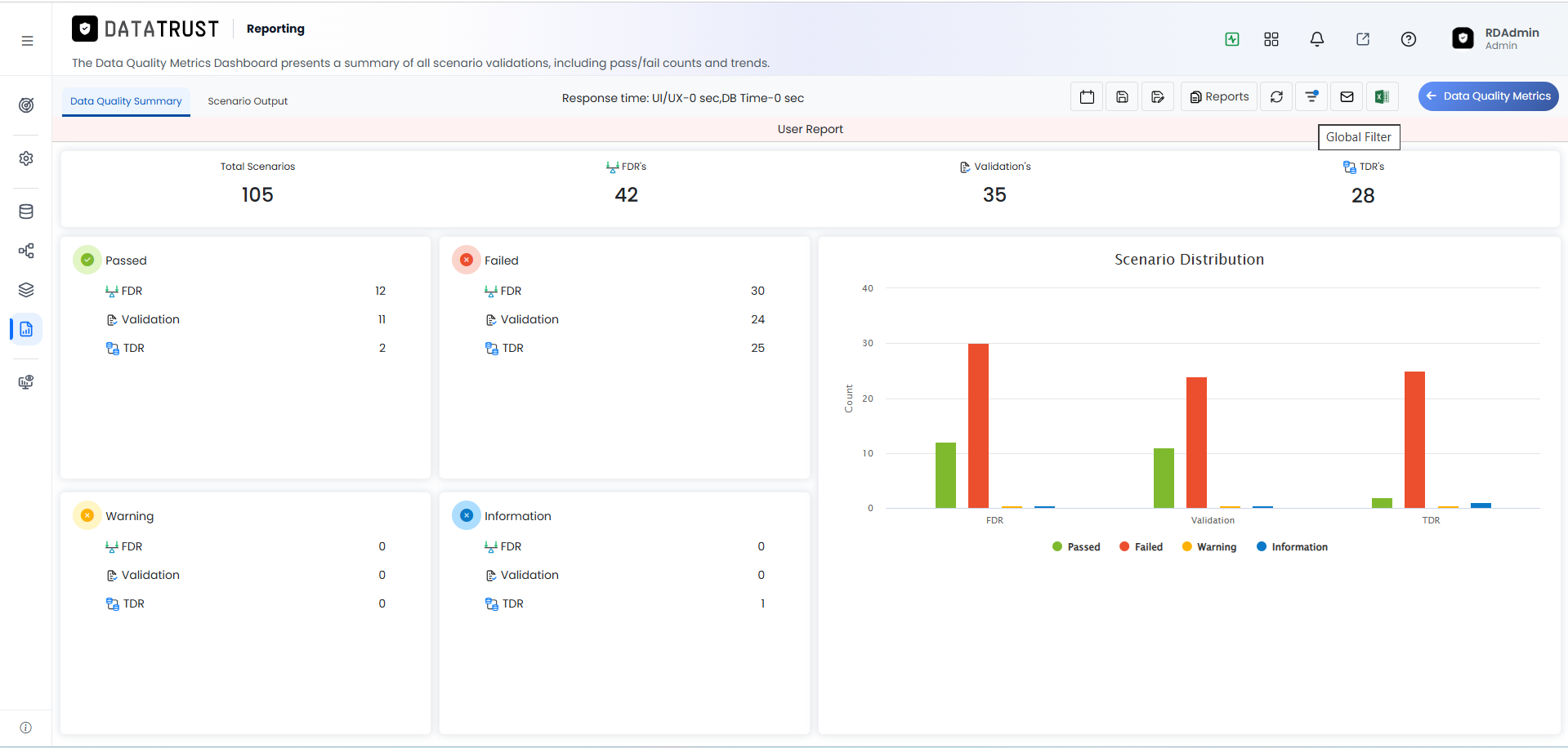Click Validation row in Warning card
The height and width of the screenshot is (748, 1568).
245,575
